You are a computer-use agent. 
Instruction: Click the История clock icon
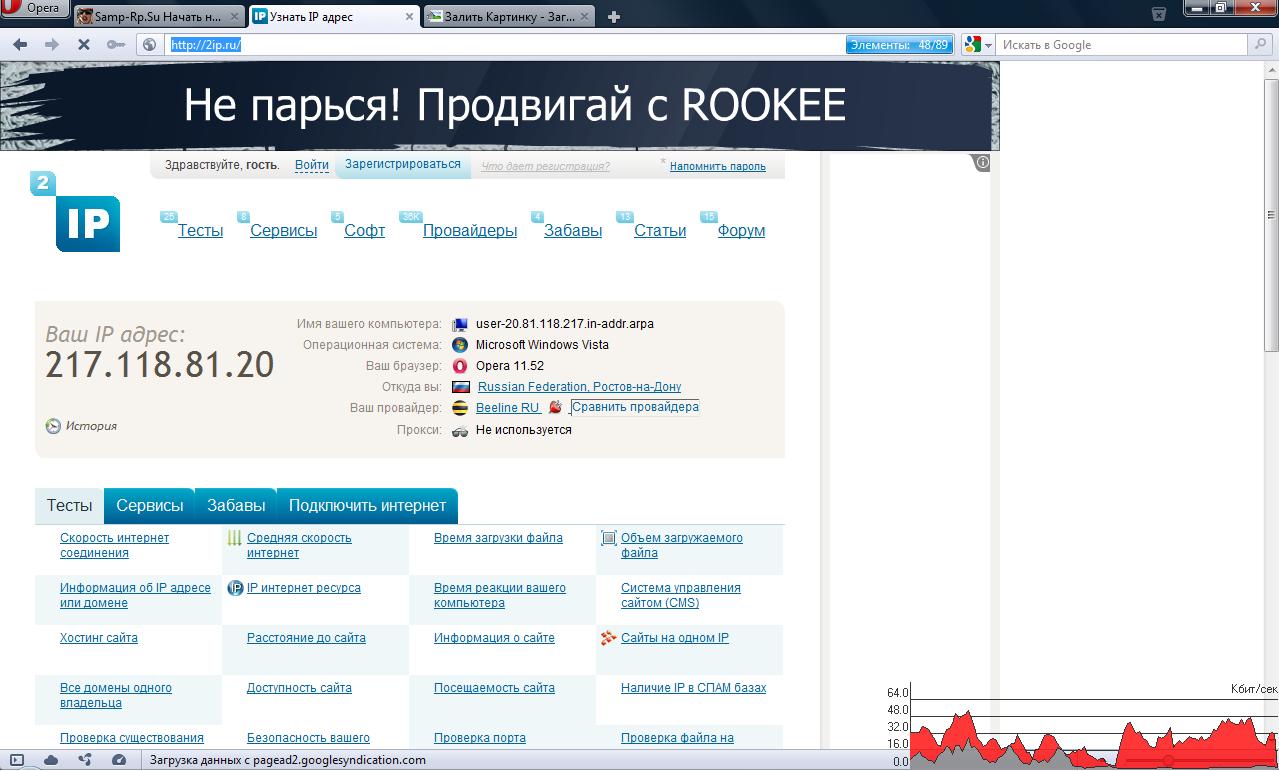point(53,426)
